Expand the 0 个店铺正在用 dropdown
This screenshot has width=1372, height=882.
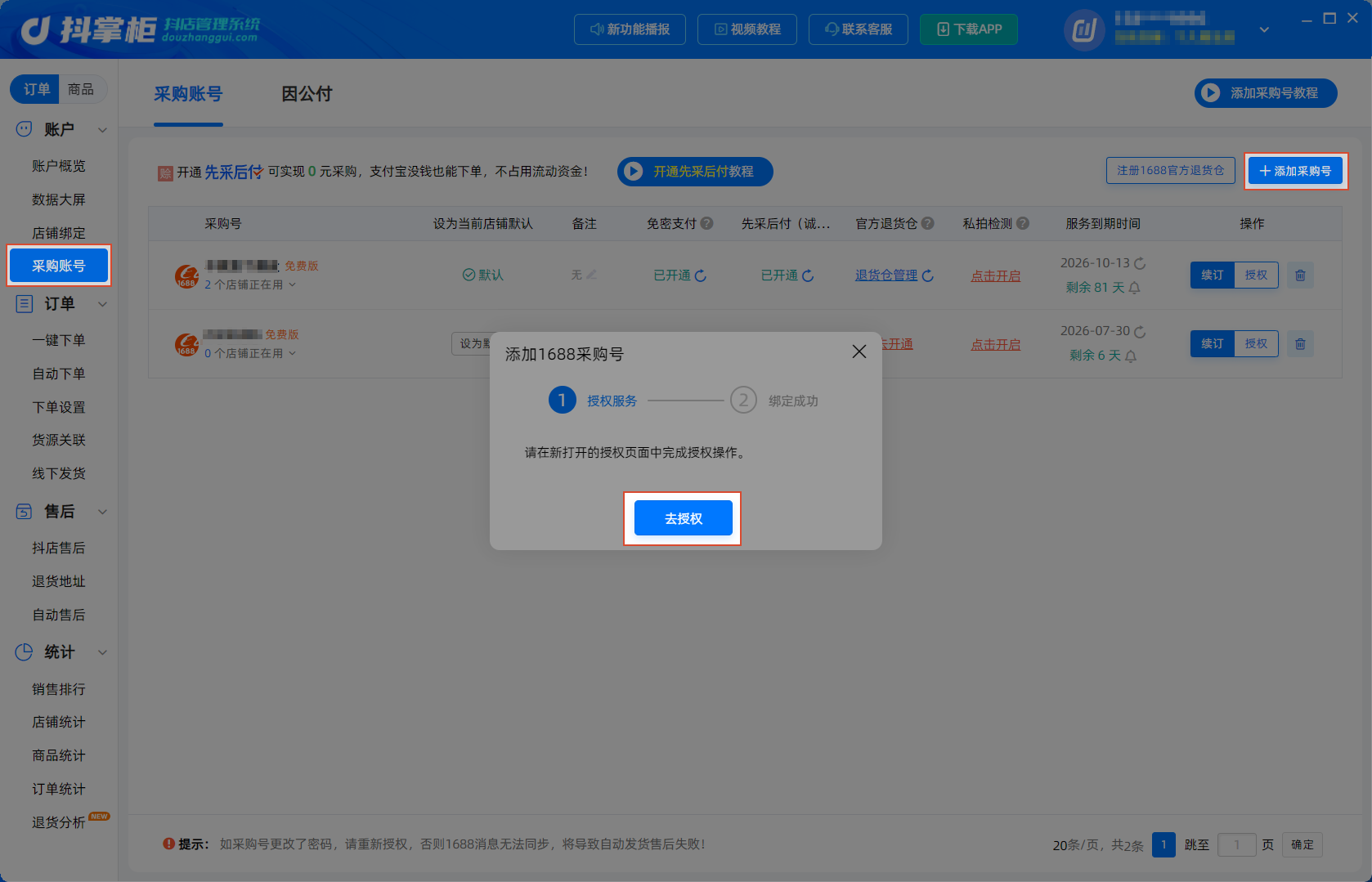pyautogui.click(x=250, y=353)
